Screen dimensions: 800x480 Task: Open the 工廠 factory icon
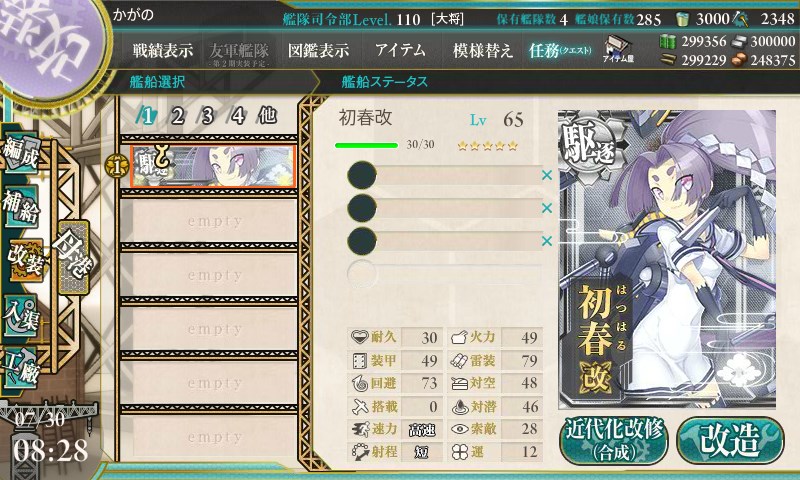pyautogui.click(x=21, y=367)
